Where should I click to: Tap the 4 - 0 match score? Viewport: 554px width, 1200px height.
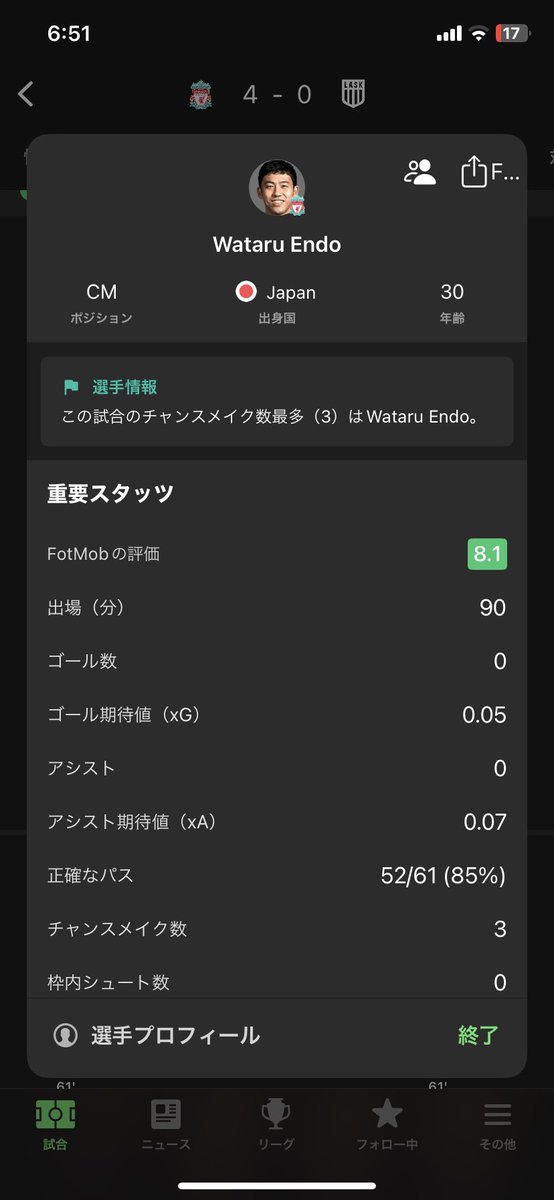click(x=277, y=95)
